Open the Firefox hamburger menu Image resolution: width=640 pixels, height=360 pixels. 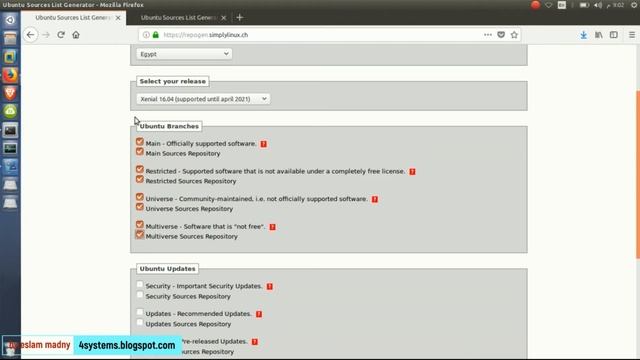tap(632, 35)
